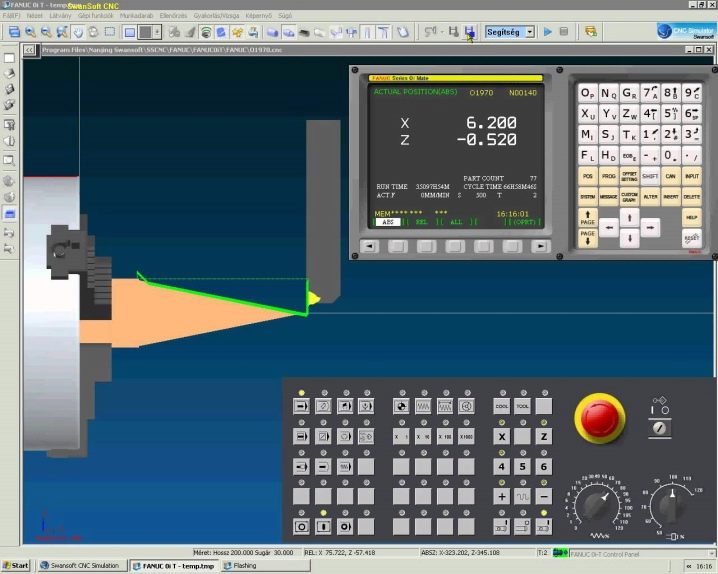The height and width of the screenshot is (574, 718).
Task: Open the Súgó menu
Action: [285, 16]
